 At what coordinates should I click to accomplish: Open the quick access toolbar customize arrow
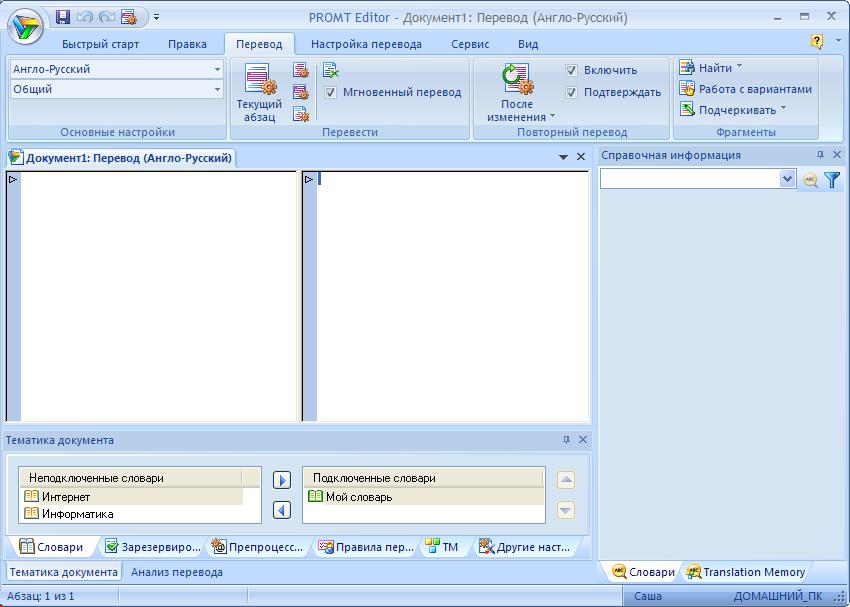tap(156, 17)
